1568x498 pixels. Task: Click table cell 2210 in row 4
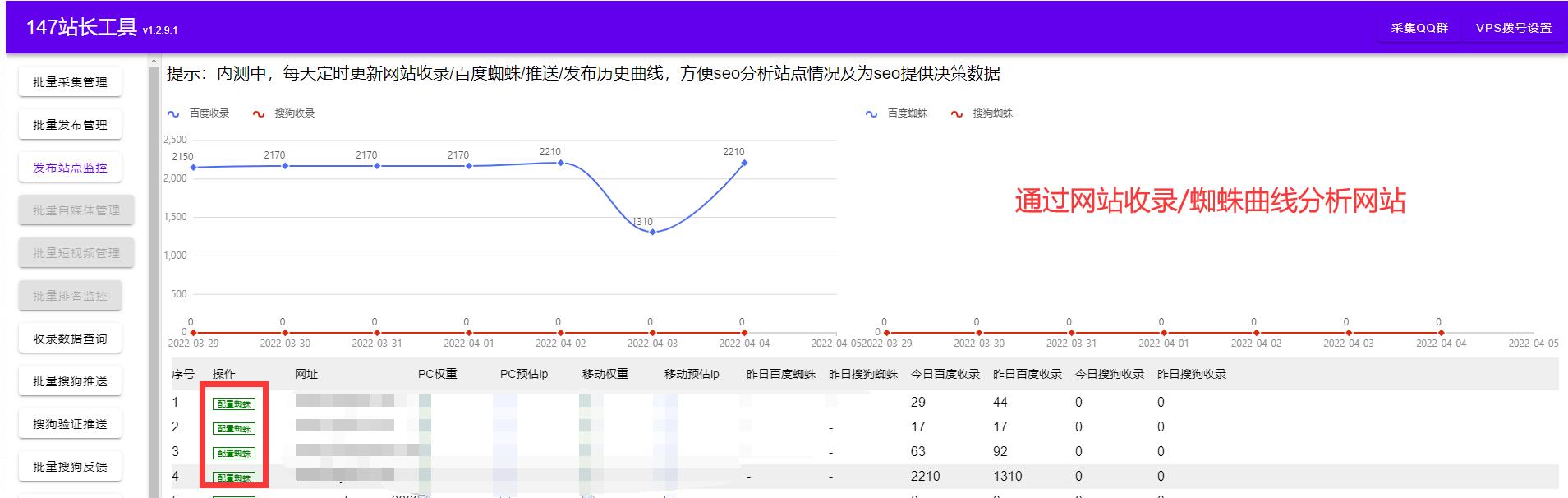tap(926, 477)
